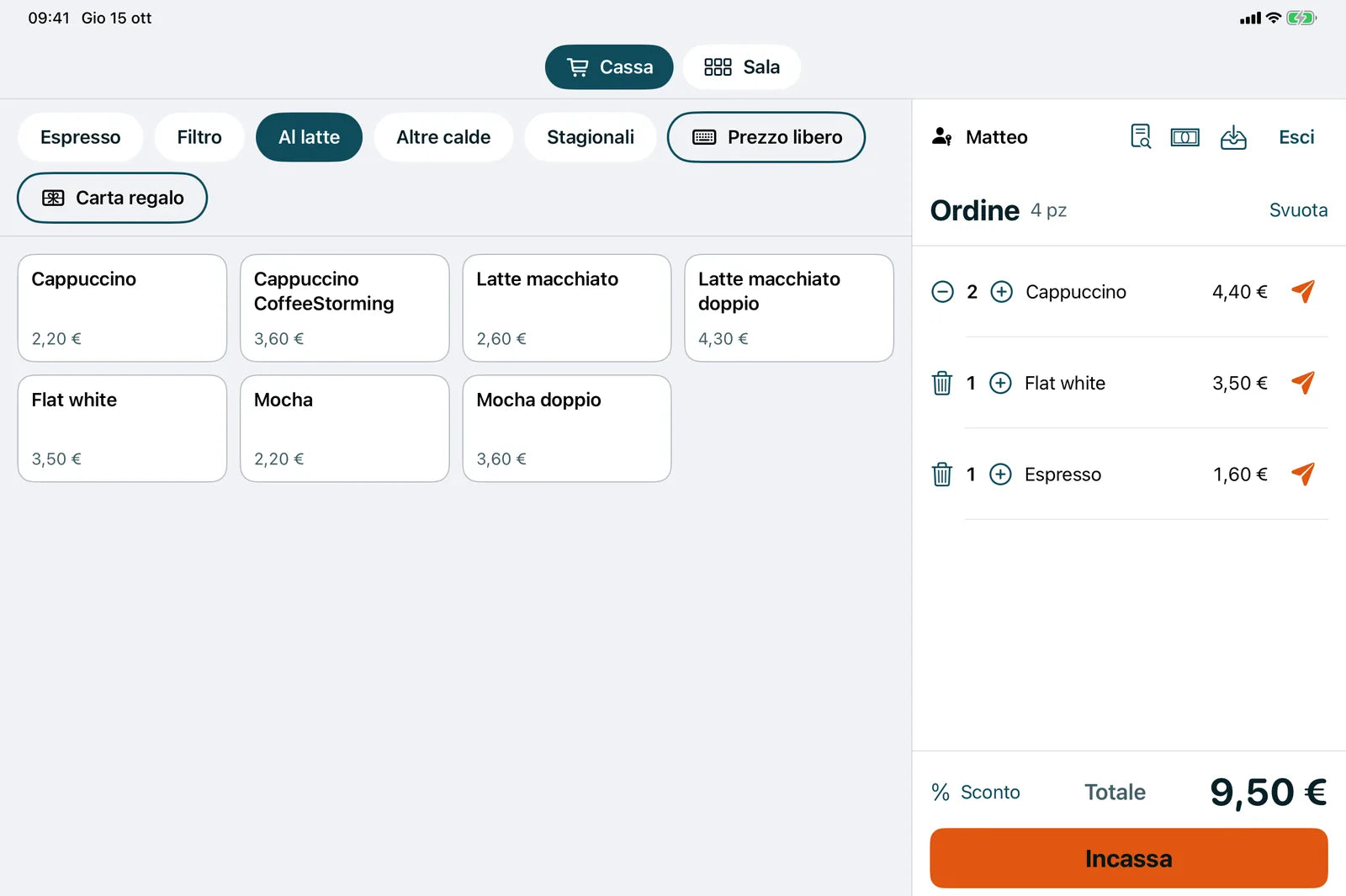
Task: Select the Espresso category
Action: tap(80, 137)
